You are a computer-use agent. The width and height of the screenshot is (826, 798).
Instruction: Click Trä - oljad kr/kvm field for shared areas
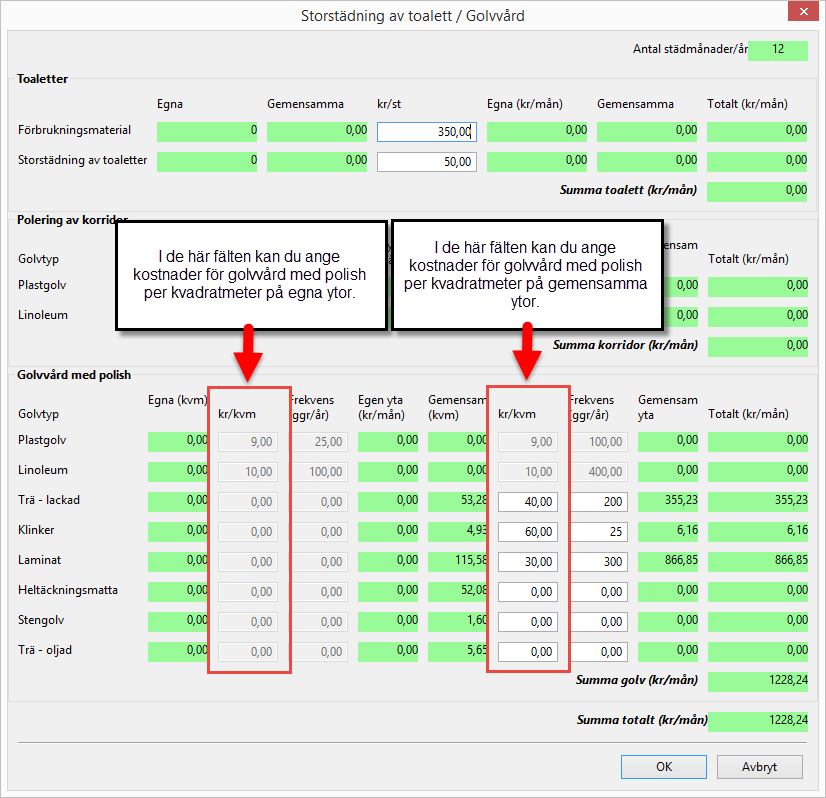[x=528, y=651]
